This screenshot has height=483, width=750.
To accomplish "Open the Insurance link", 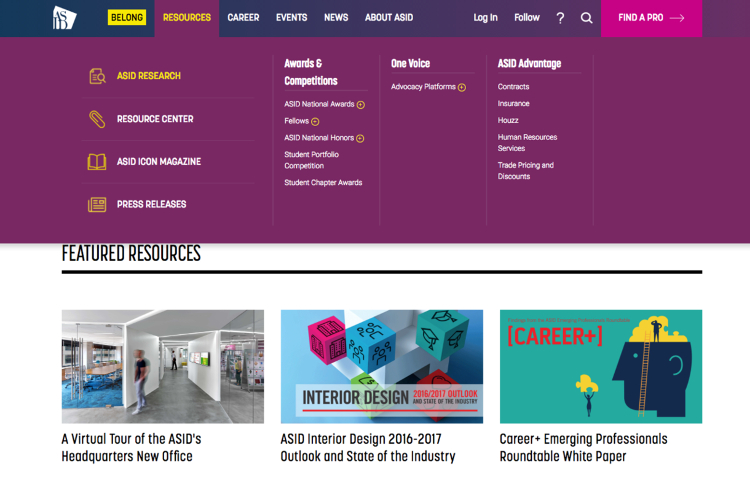I will 513,103.
